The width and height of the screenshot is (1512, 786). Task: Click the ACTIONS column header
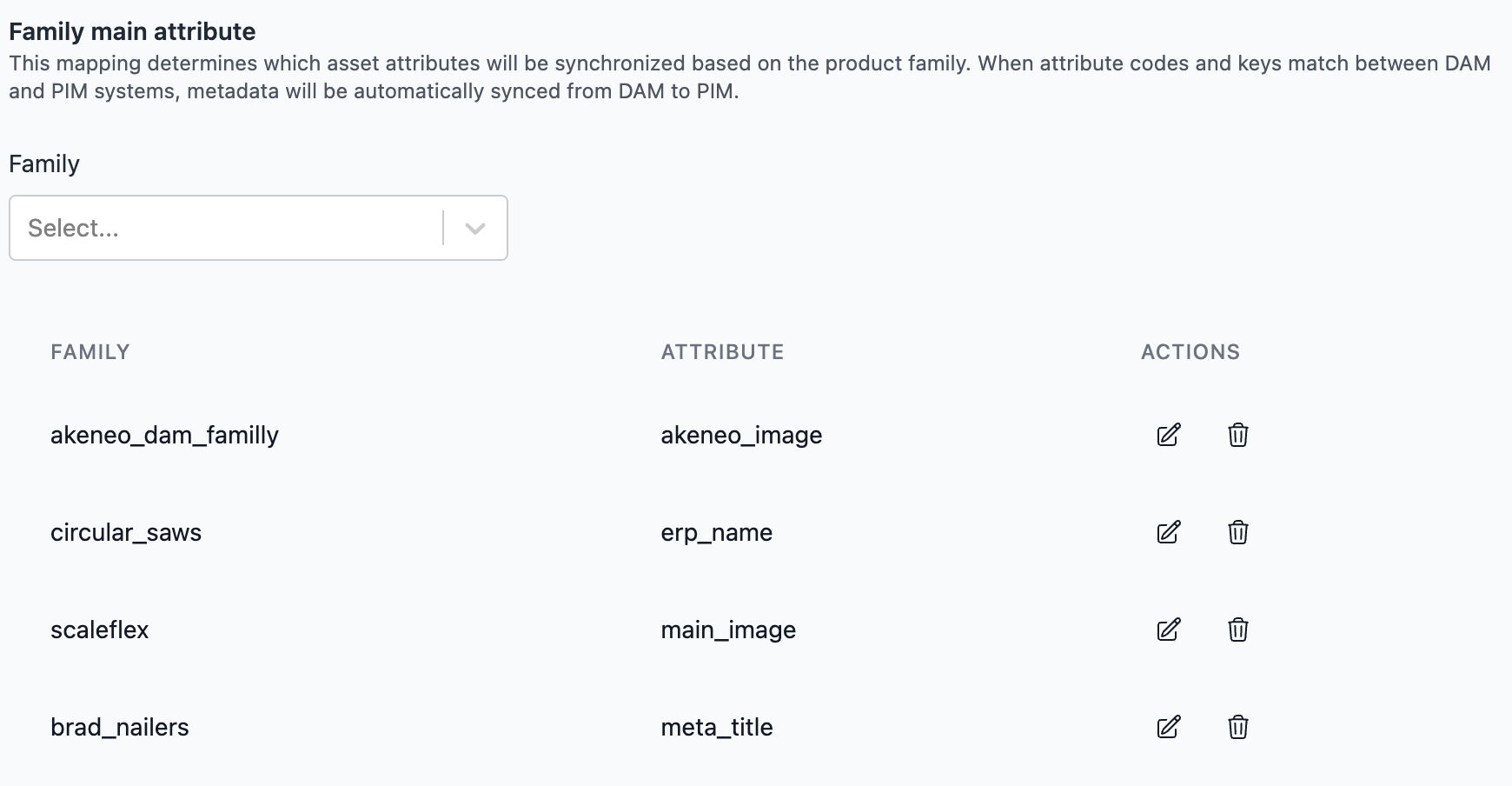[1190, 352]
